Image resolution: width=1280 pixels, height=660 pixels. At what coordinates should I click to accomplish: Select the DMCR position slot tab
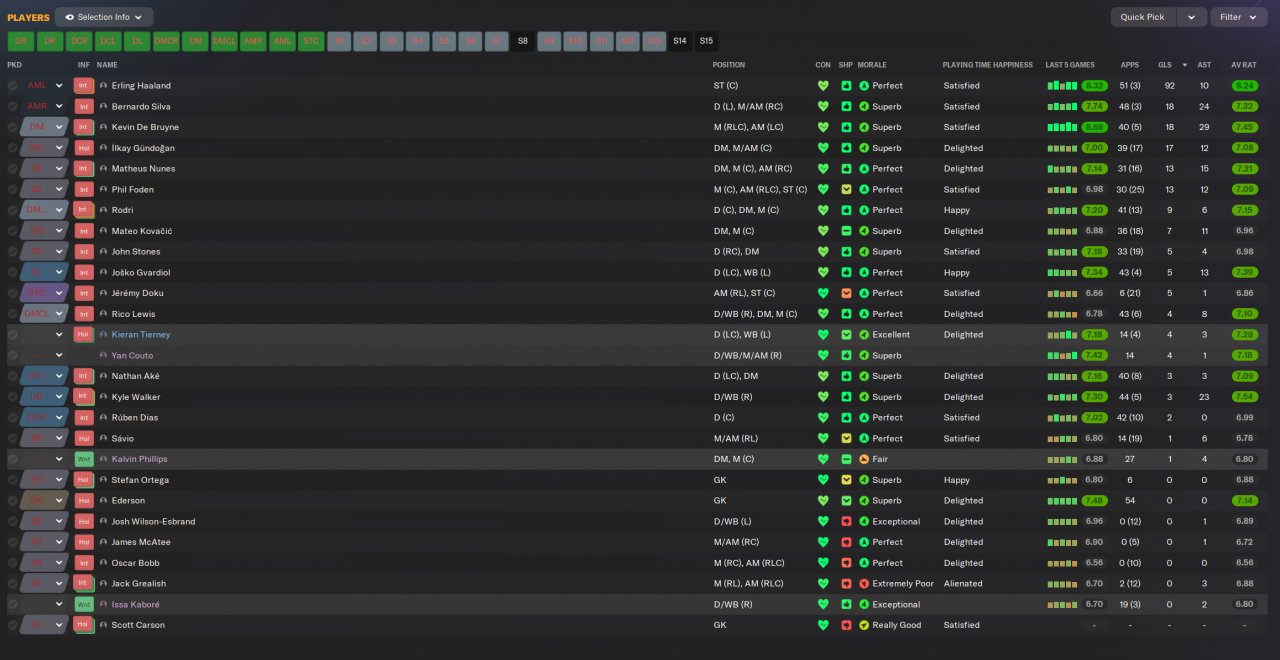[166, 41]
